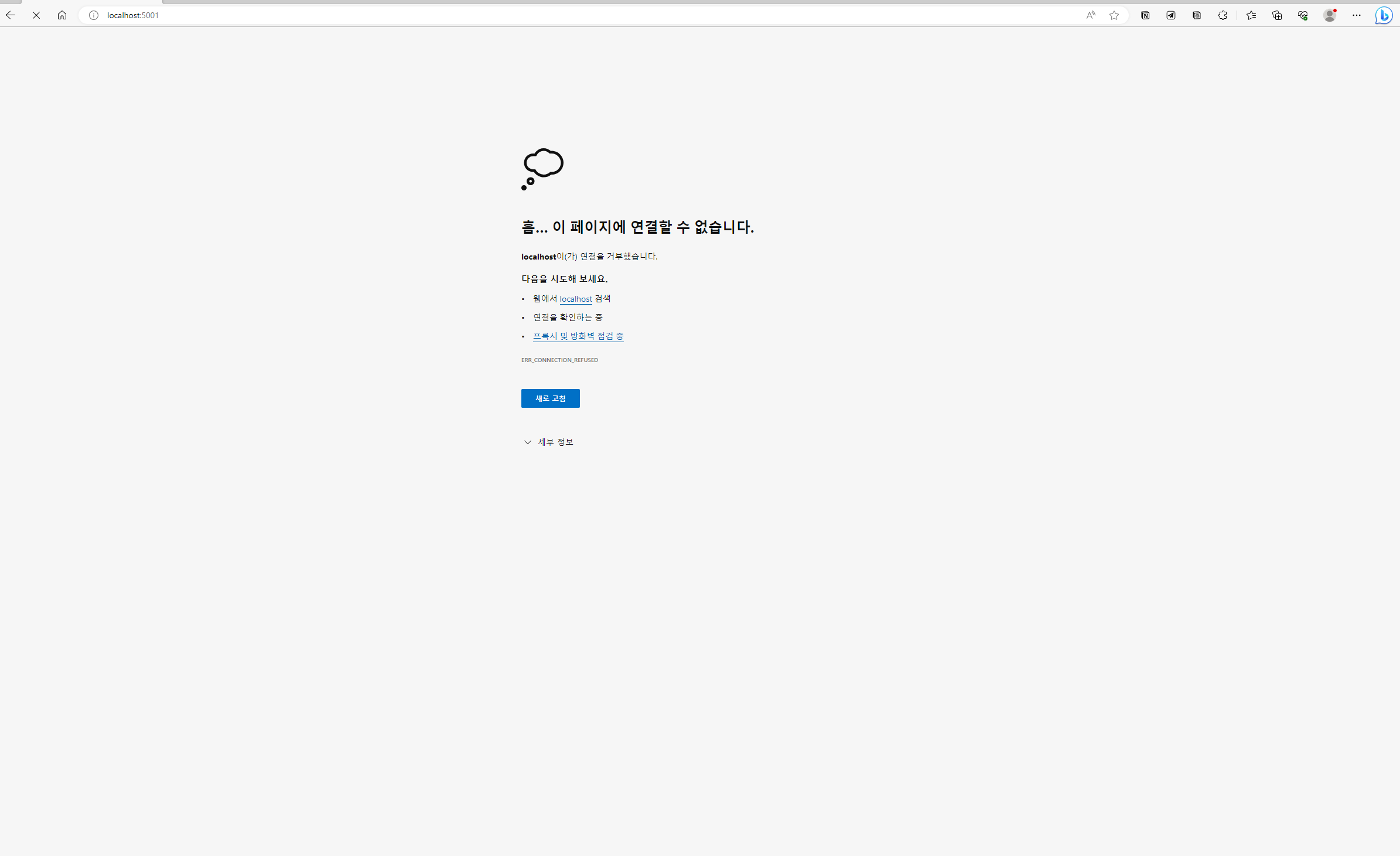Go to the home page
The height and width of the screenshot is (856, 1400).
point(62,15)
